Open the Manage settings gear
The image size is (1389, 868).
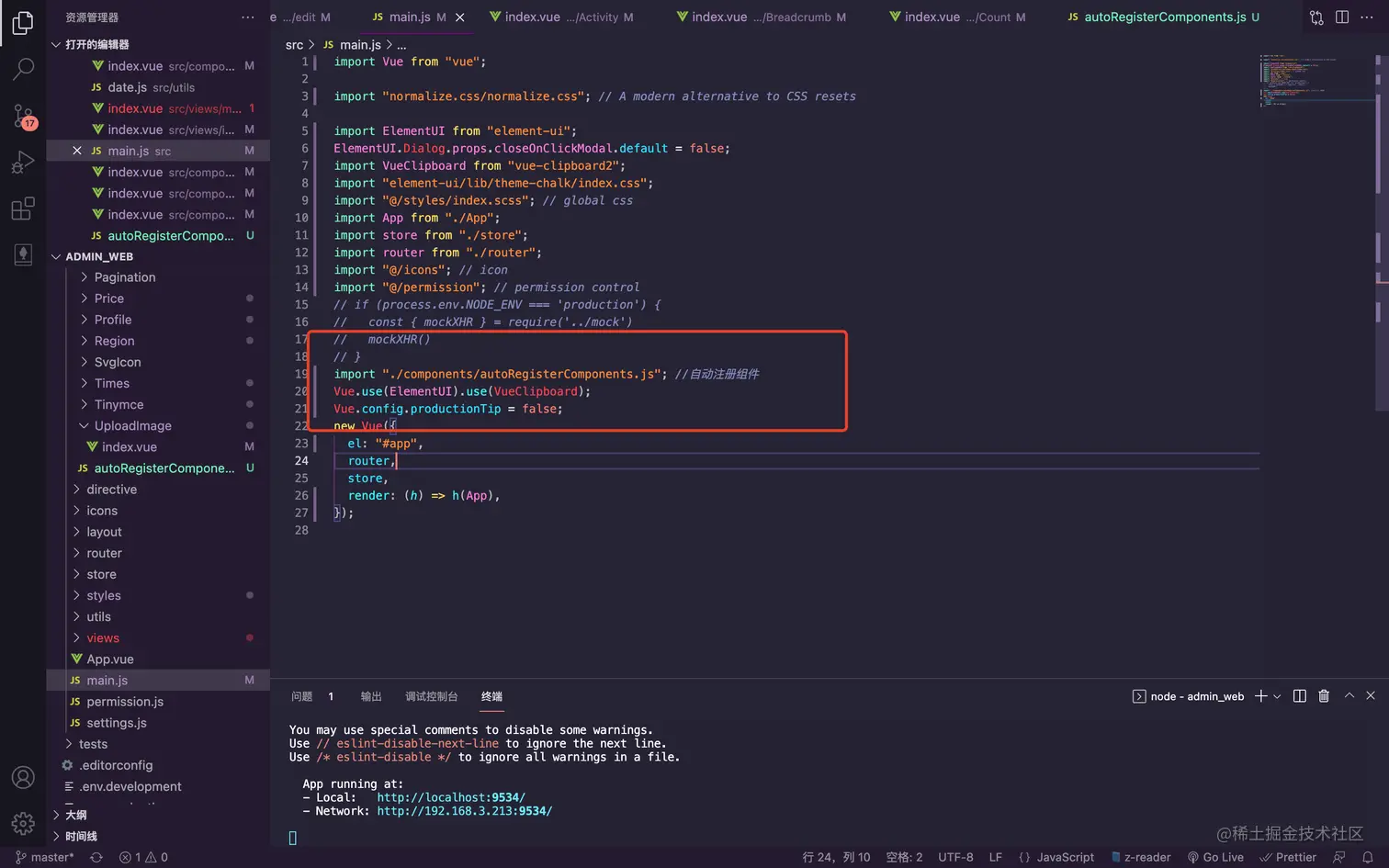coord(23,823)
